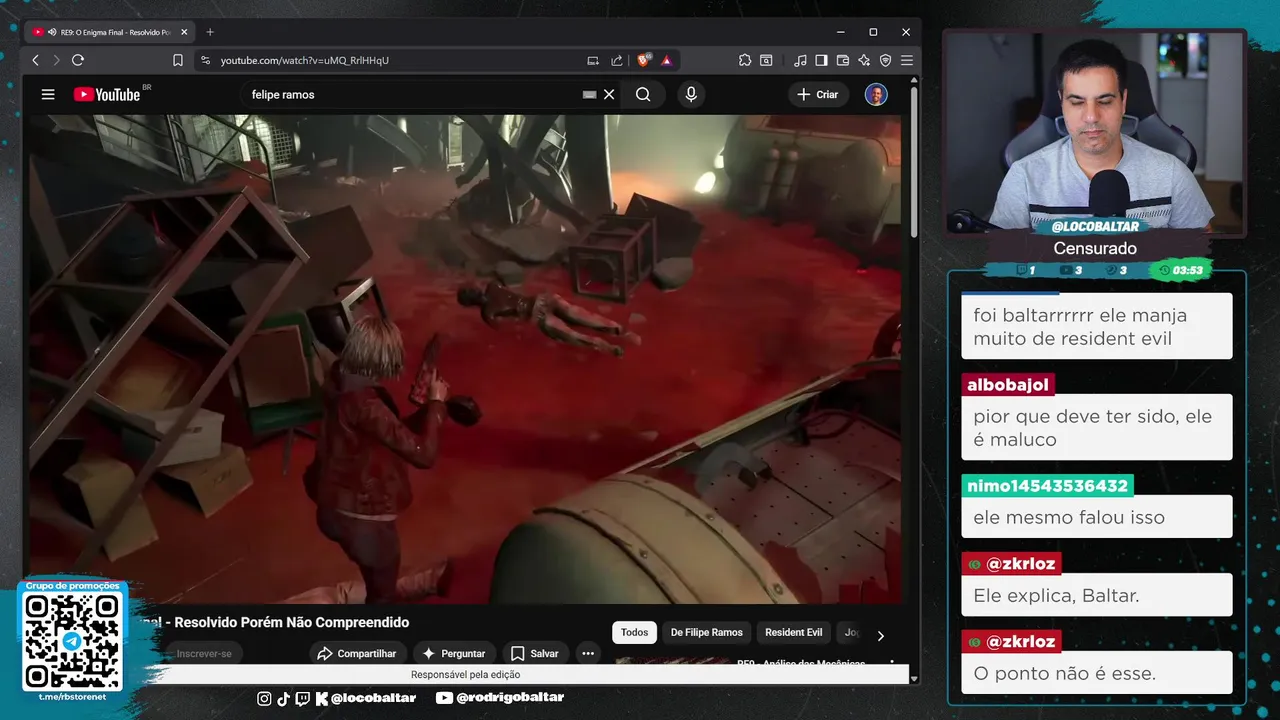Viewport: 1280px width, 720px height.
Task: Click the chat username 'albobajol'
Action: 1007,385
